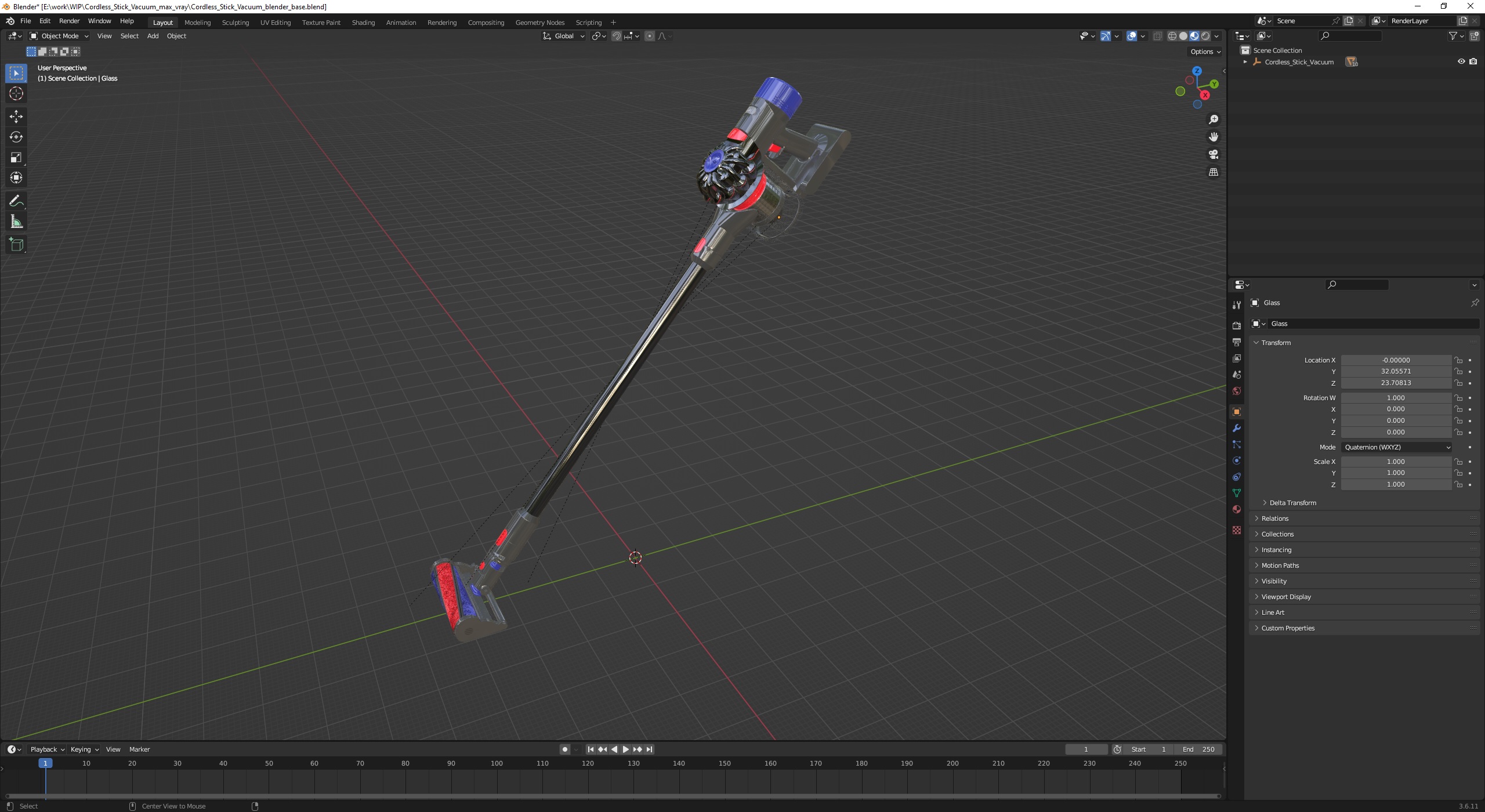This screenshot has height=812, width=1485.
Task: Hide Cordless_Stick_Vacuum with the eye icon
Action: 1461,61
